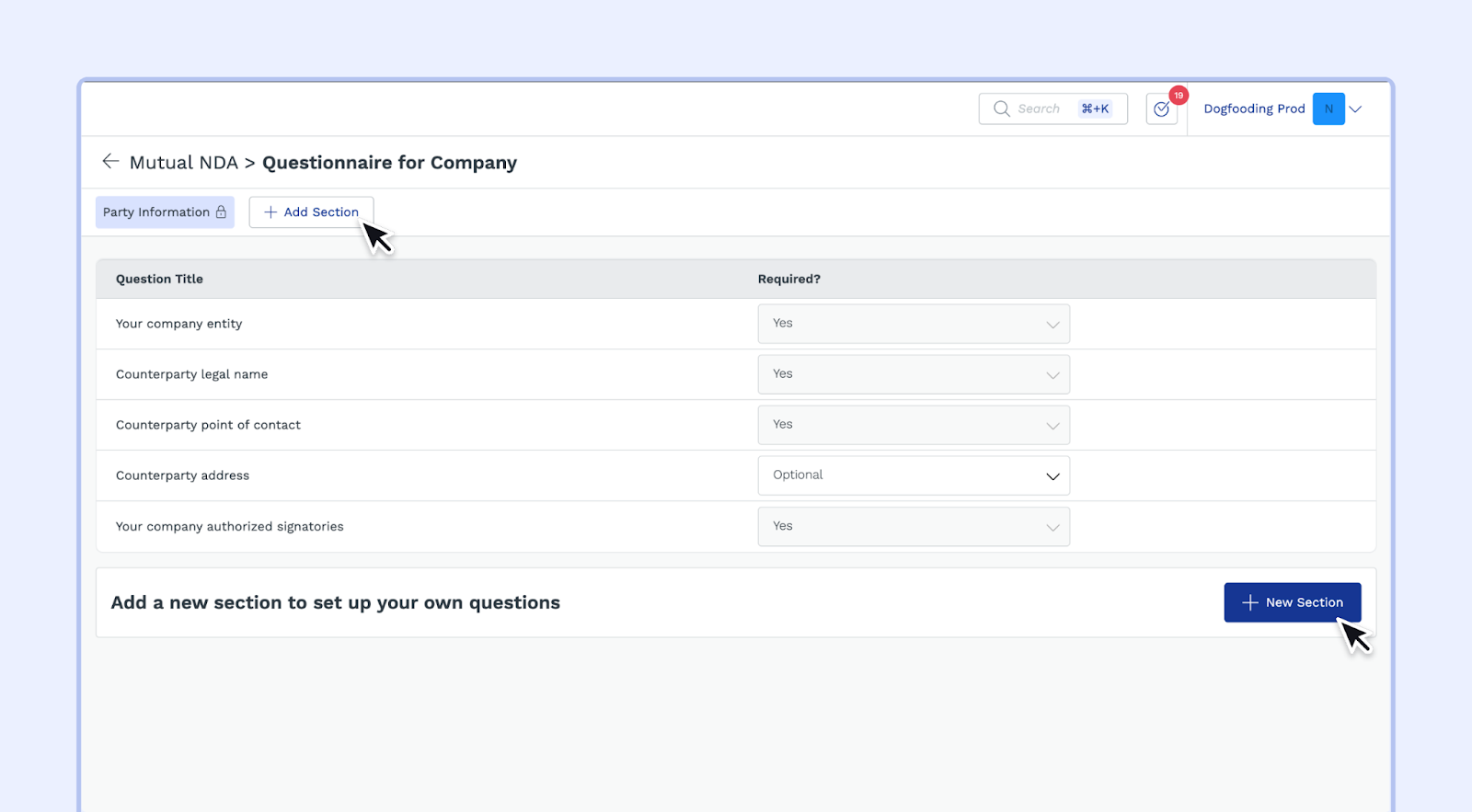Image resolution: width=1472 pixels, height=812 pixels.
Task: Open Required dropdown for Counterparty point of contact
Action: point(914,425)
